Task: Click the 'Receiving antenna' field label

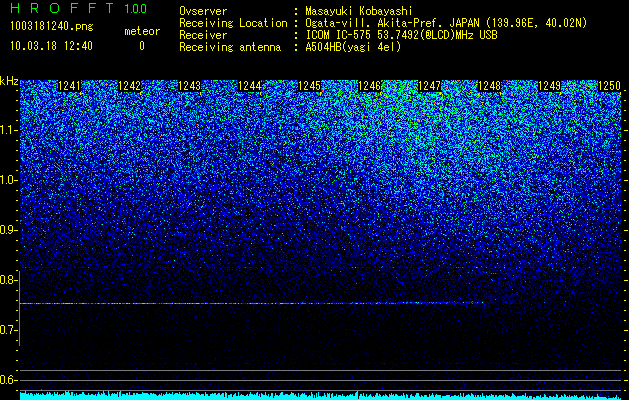Action: point(230,47)
